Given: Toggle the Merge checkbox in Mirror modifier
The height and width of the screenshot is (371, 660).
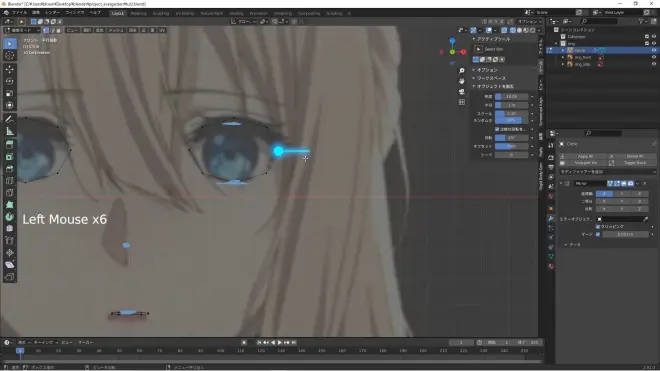Looking at the screenshot, I should point(598,234).
